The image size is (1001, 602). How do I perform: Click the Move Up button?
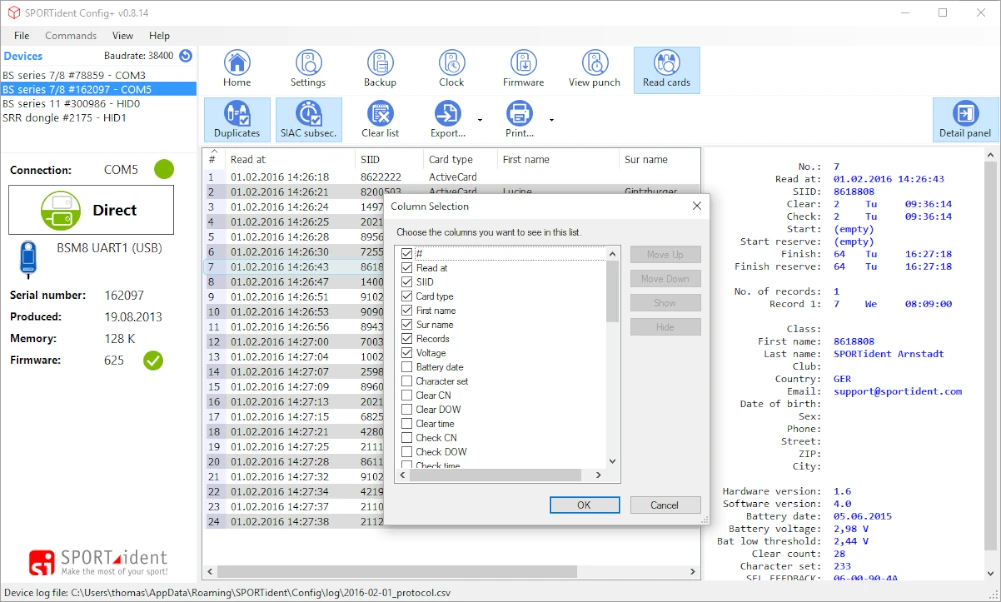[665, 254]
